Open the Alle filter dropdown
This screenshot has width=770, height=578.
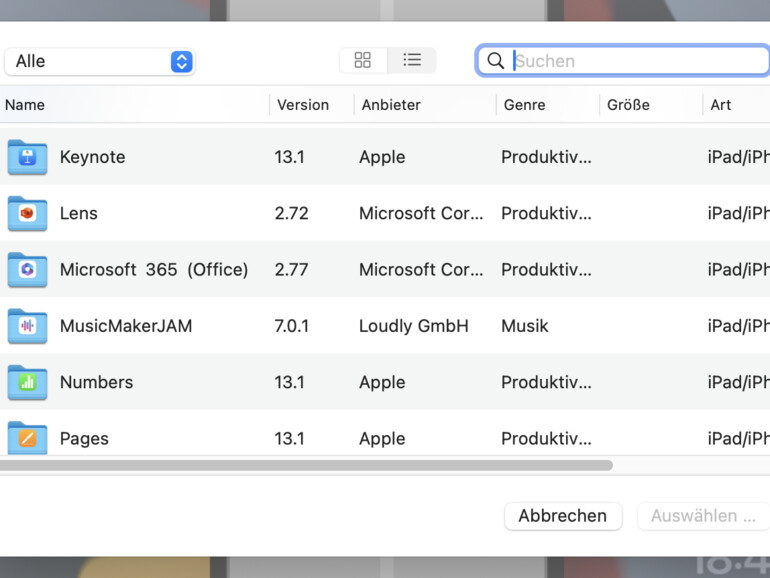[x=99, y=61]
